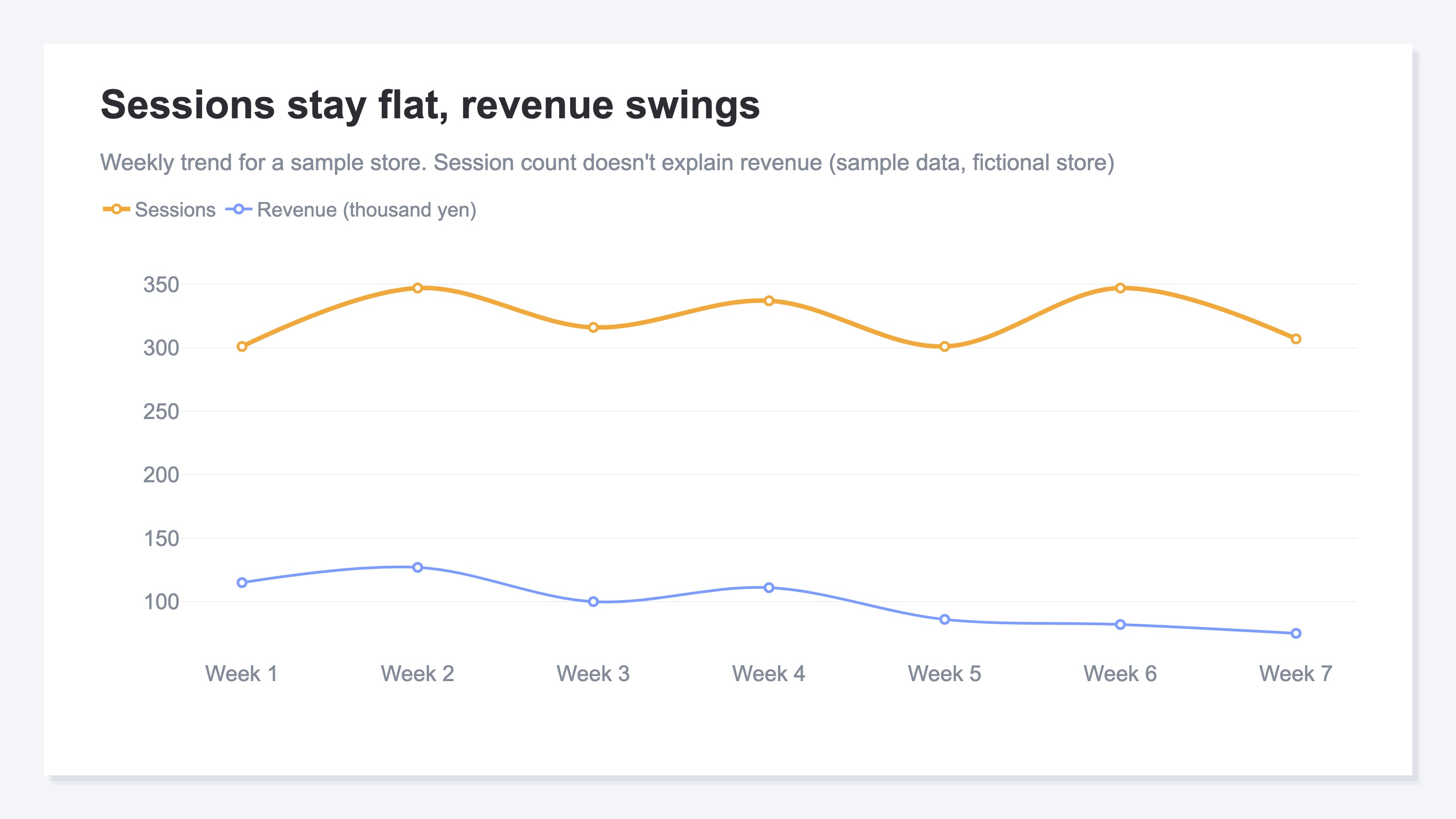Click the 'Week 1' axis label
The height and width of the screenshot is (819, 1456).
241,674
